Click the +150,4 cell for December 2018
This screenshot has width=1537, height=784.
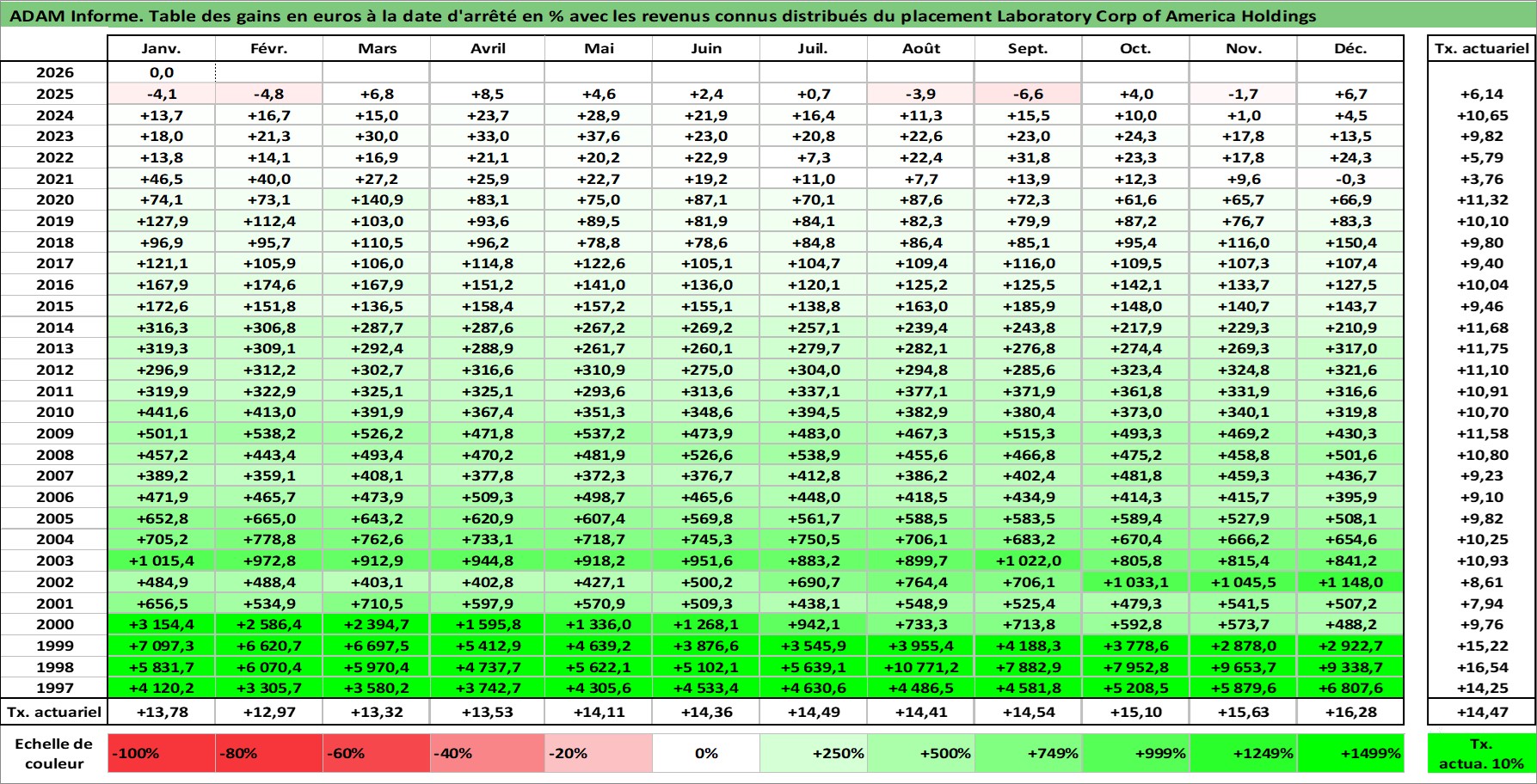(x=1350, y=242)
